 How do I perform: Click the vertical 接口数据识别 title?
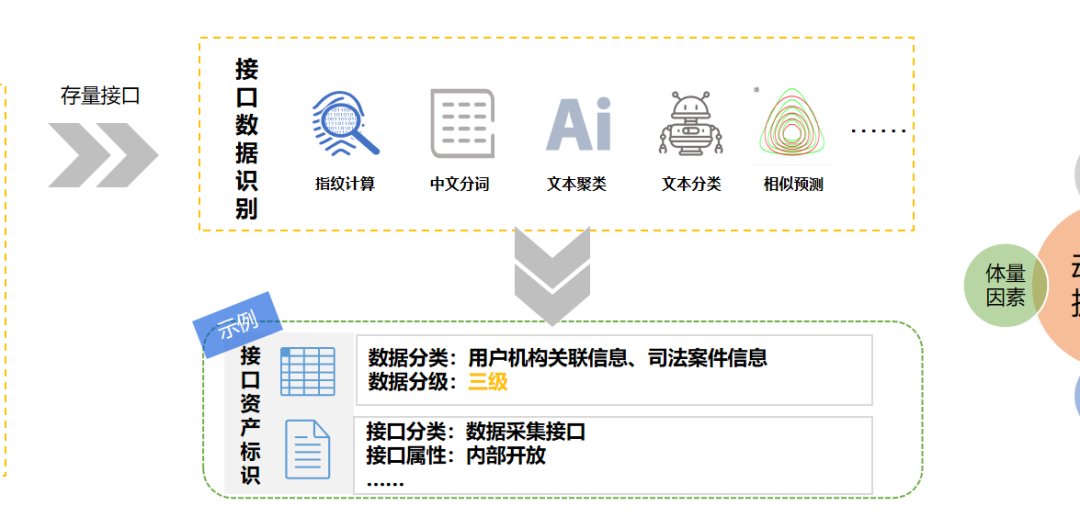247,139
